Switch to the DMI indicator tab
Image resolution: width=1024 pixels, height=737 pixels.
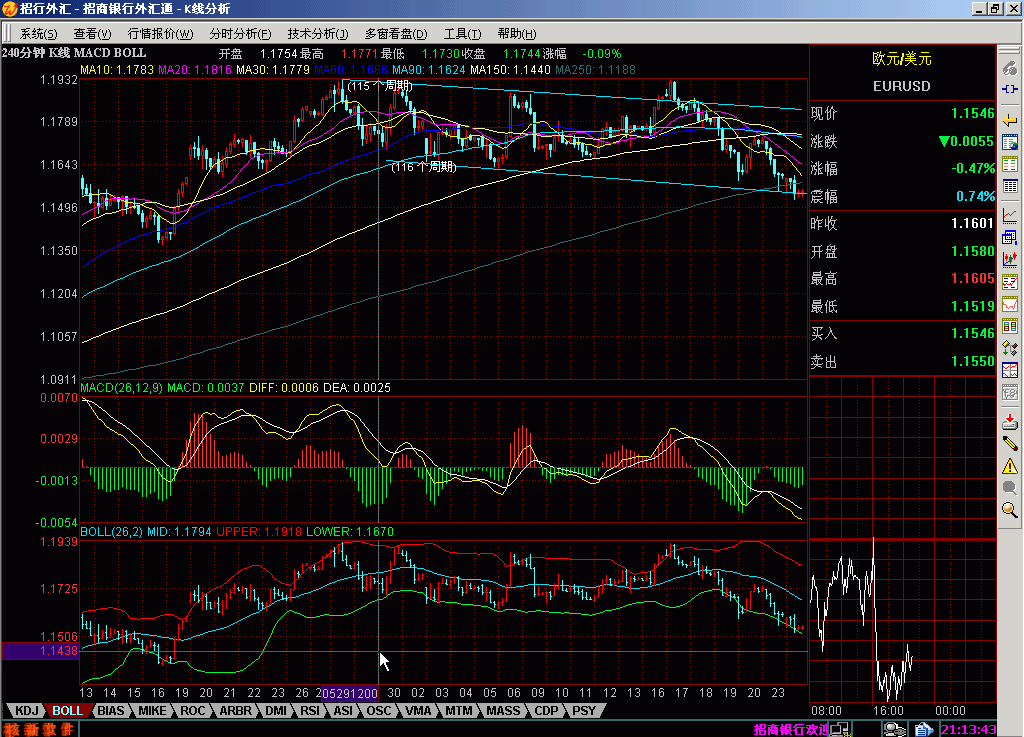(x=276, y=711)
